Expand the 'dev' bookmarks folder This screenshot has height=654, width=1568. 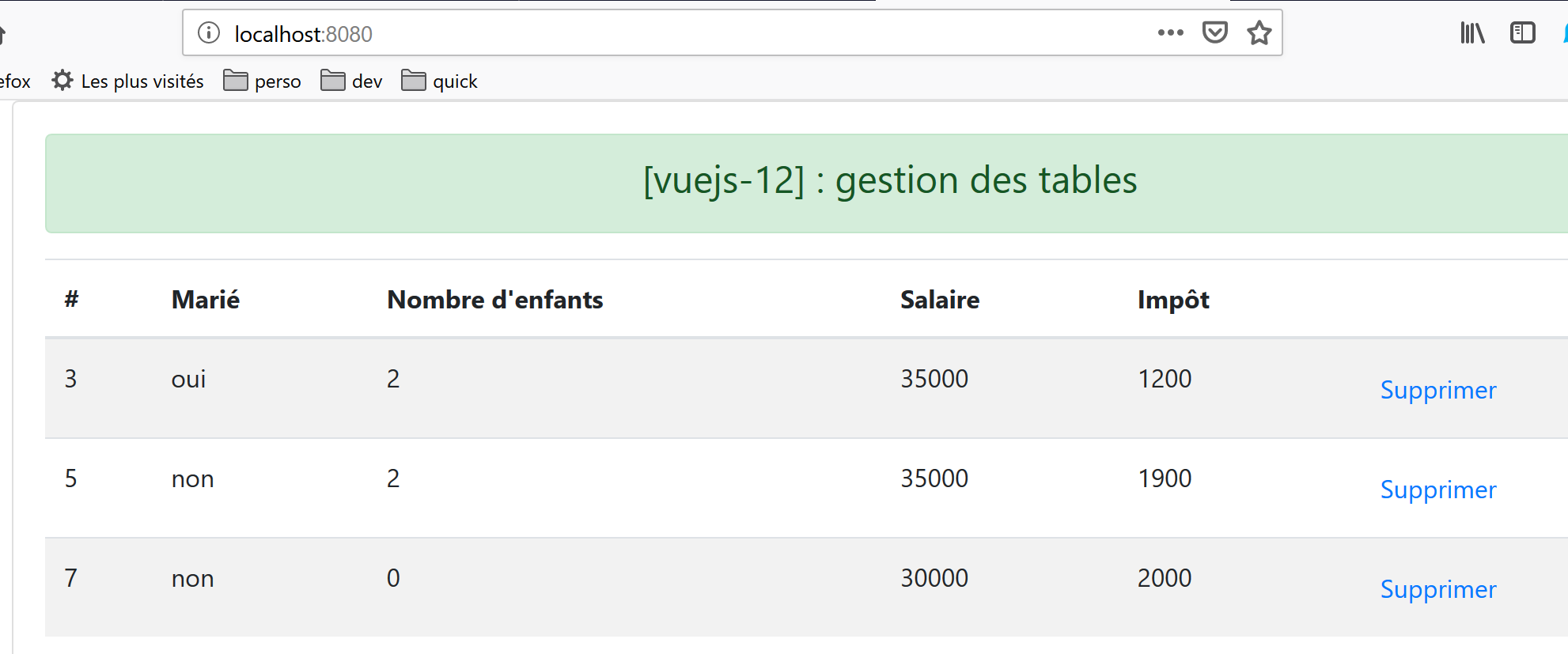point(351,81)
